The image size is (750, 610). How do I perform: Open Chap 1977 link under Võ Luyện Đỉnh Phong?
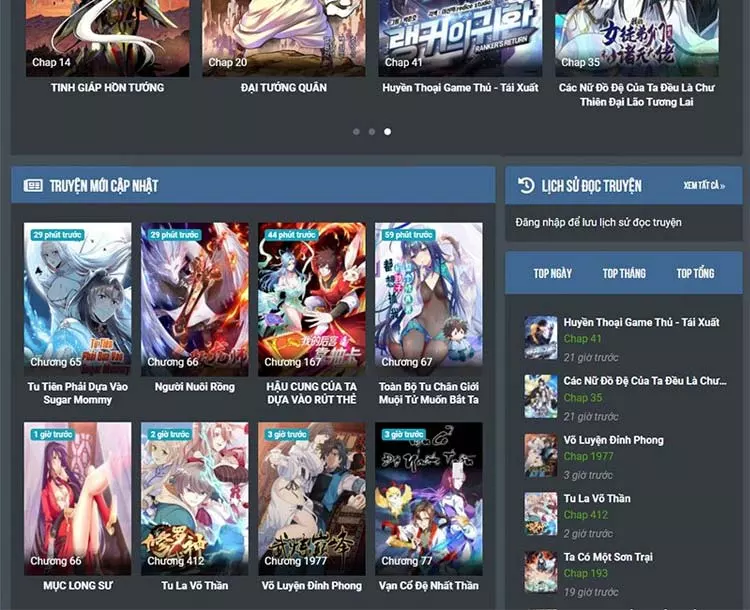(x=588, y=457)
